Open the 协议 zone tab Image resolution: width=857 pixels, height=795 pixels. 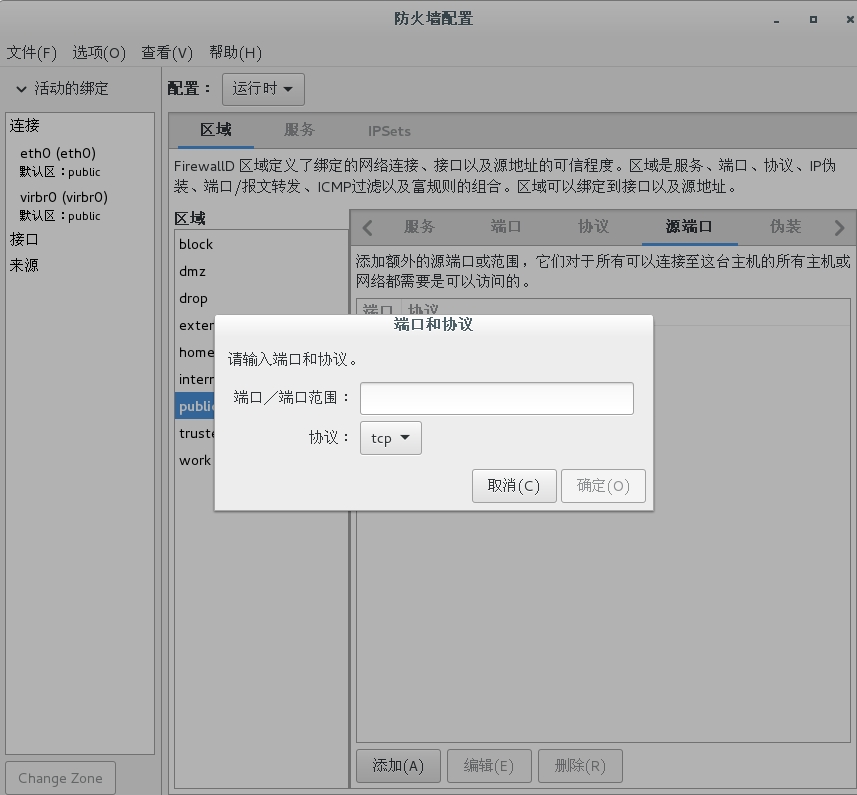(592, 227)
